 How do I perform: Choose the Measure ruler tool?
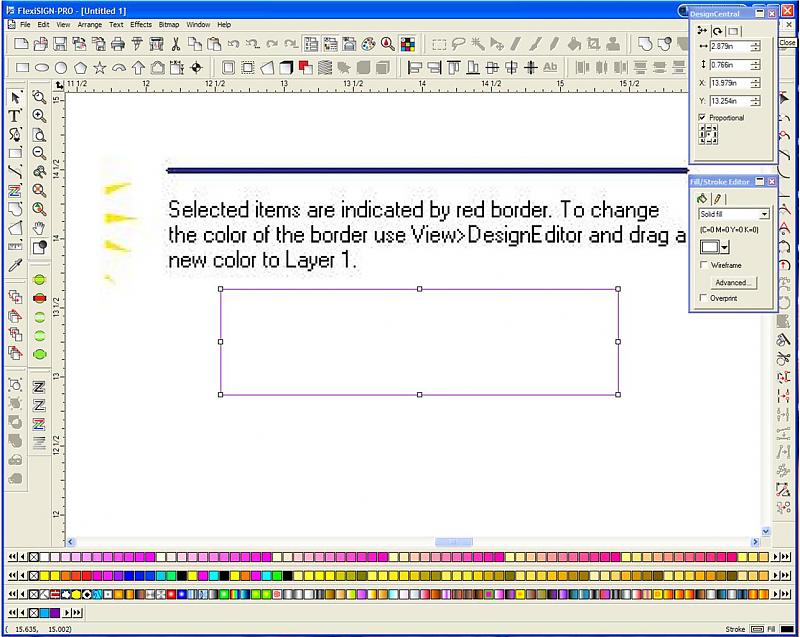pos(15,247)
